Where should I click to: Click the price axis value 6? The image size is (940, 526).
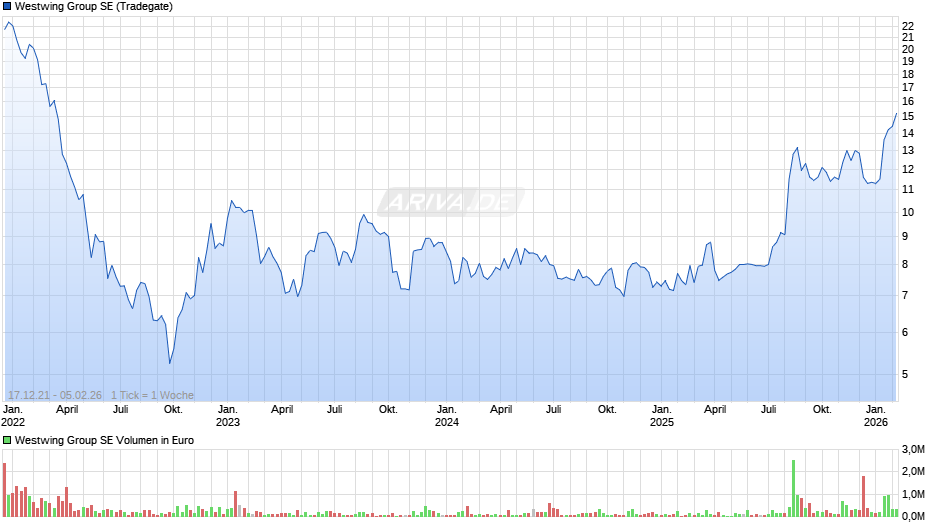point(905,332)
